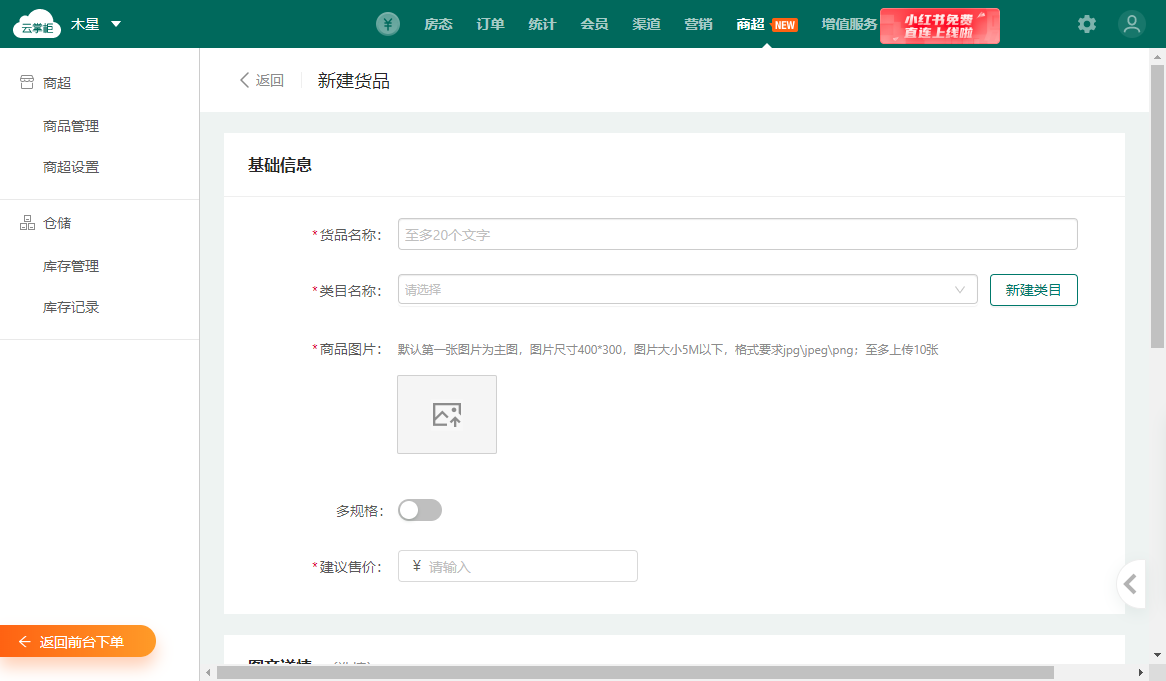Switch to the 订单 tab

point(491,24)
